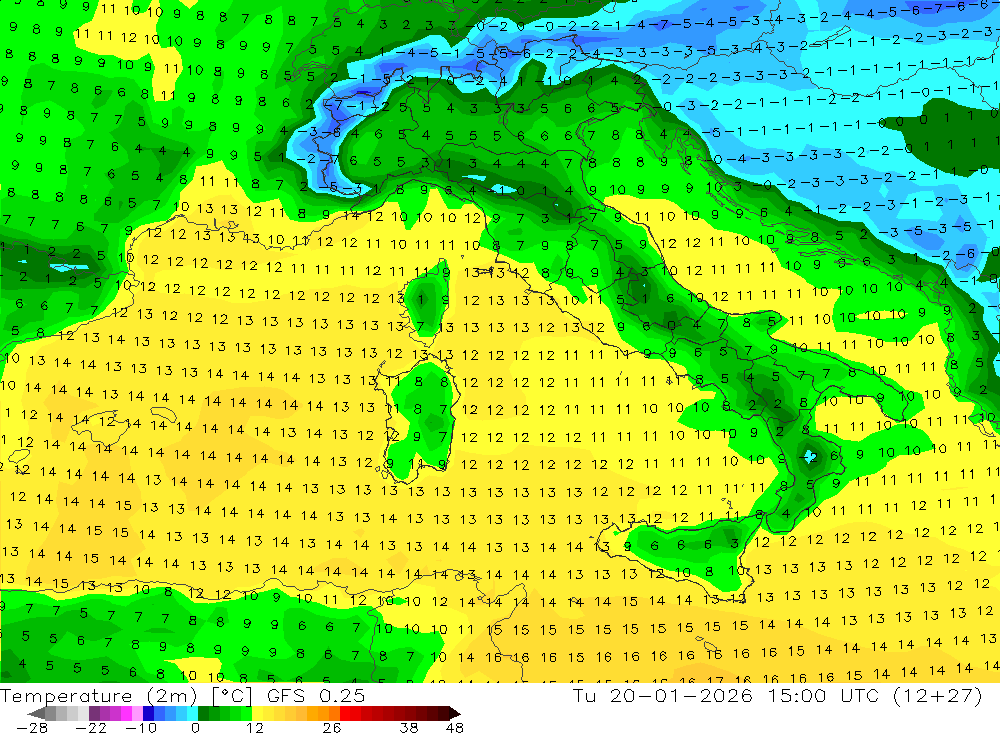Click the green Corsica island area
The width and height of the screenshot is (1000, 733).
click(427, 300)
